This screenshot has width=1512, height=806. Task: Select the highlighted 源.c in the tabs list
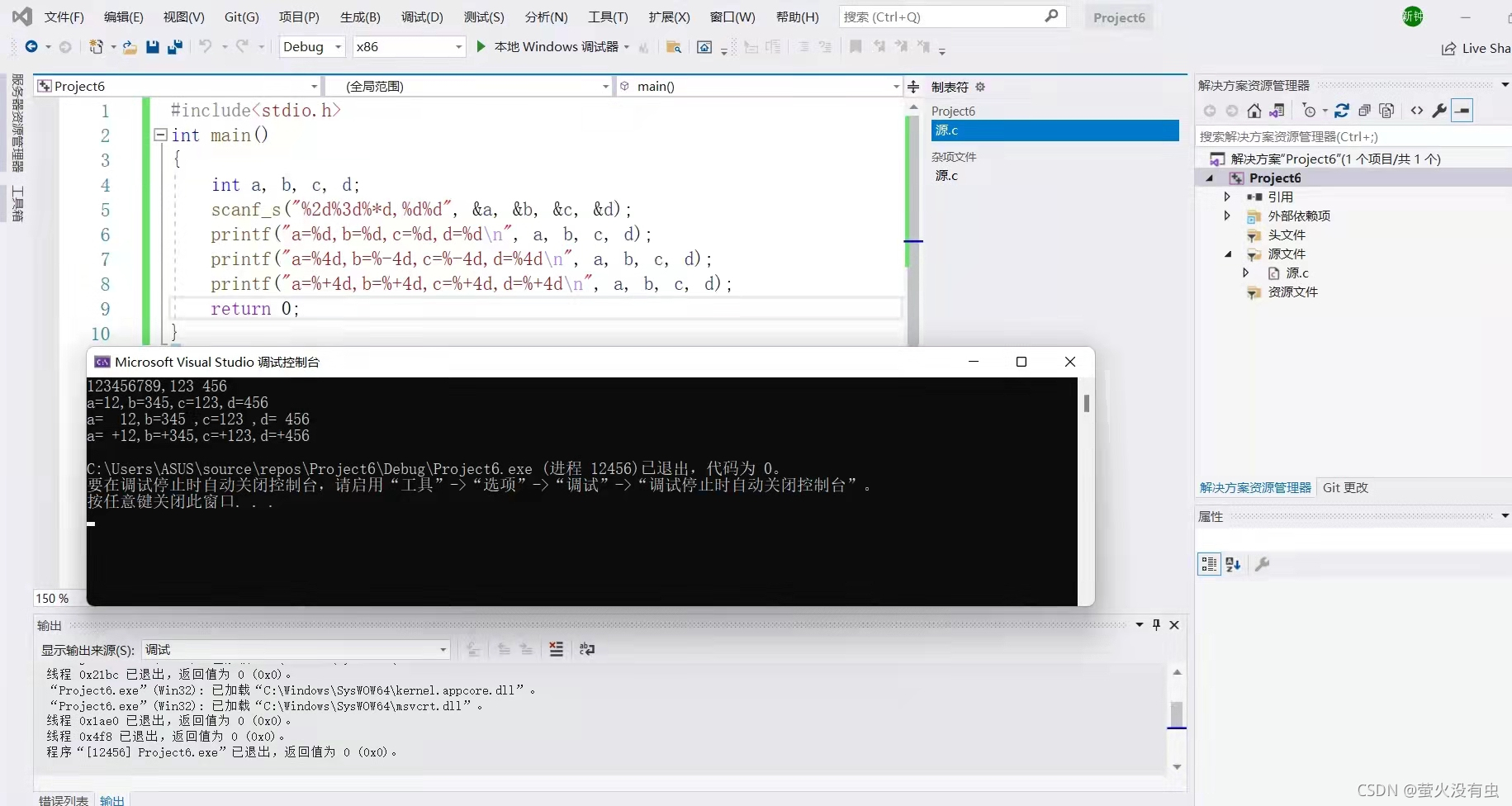[x=1055, y=130]
